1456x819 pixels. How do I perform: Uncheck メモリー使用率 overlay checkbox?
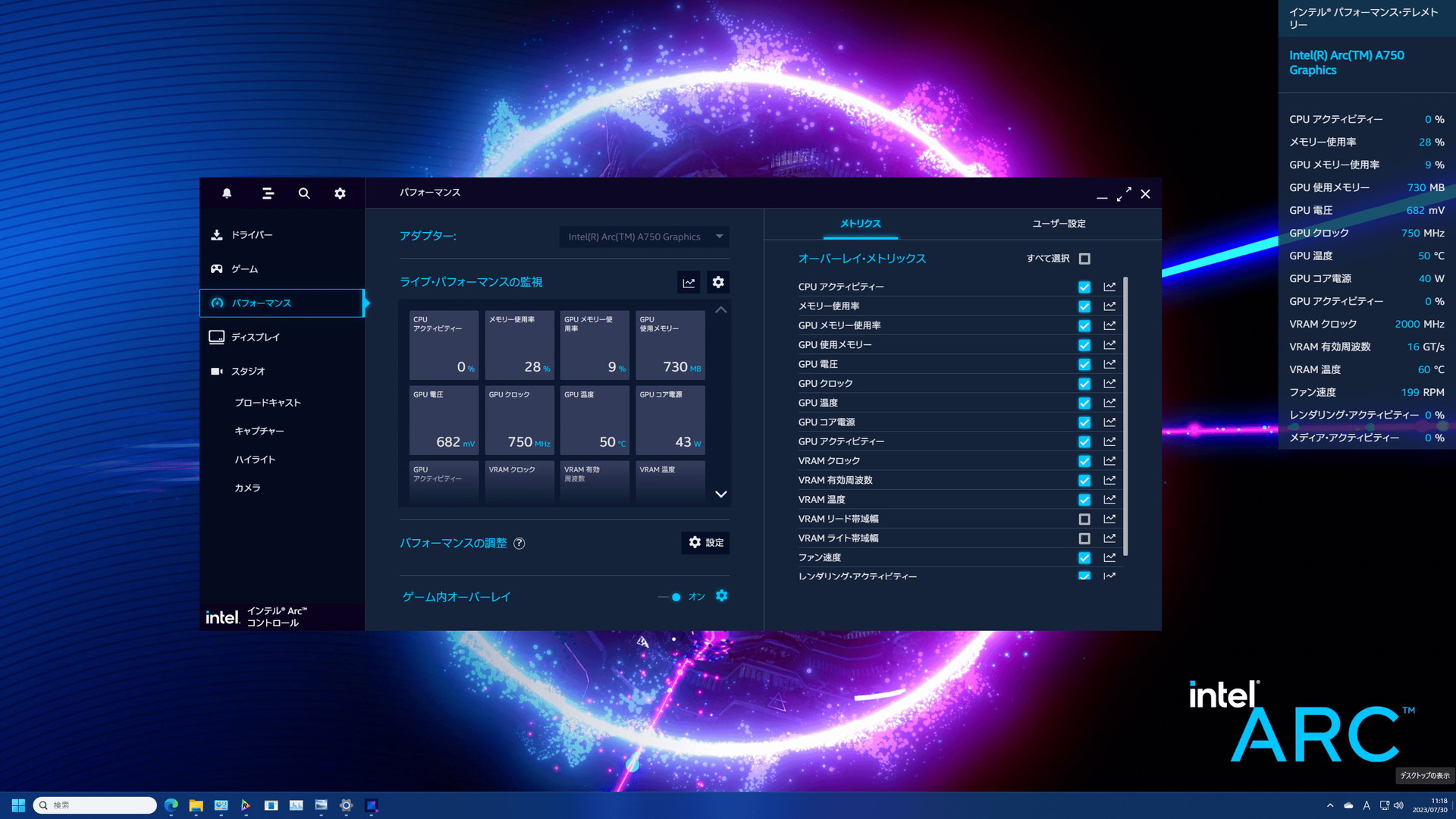point(1084,306)
